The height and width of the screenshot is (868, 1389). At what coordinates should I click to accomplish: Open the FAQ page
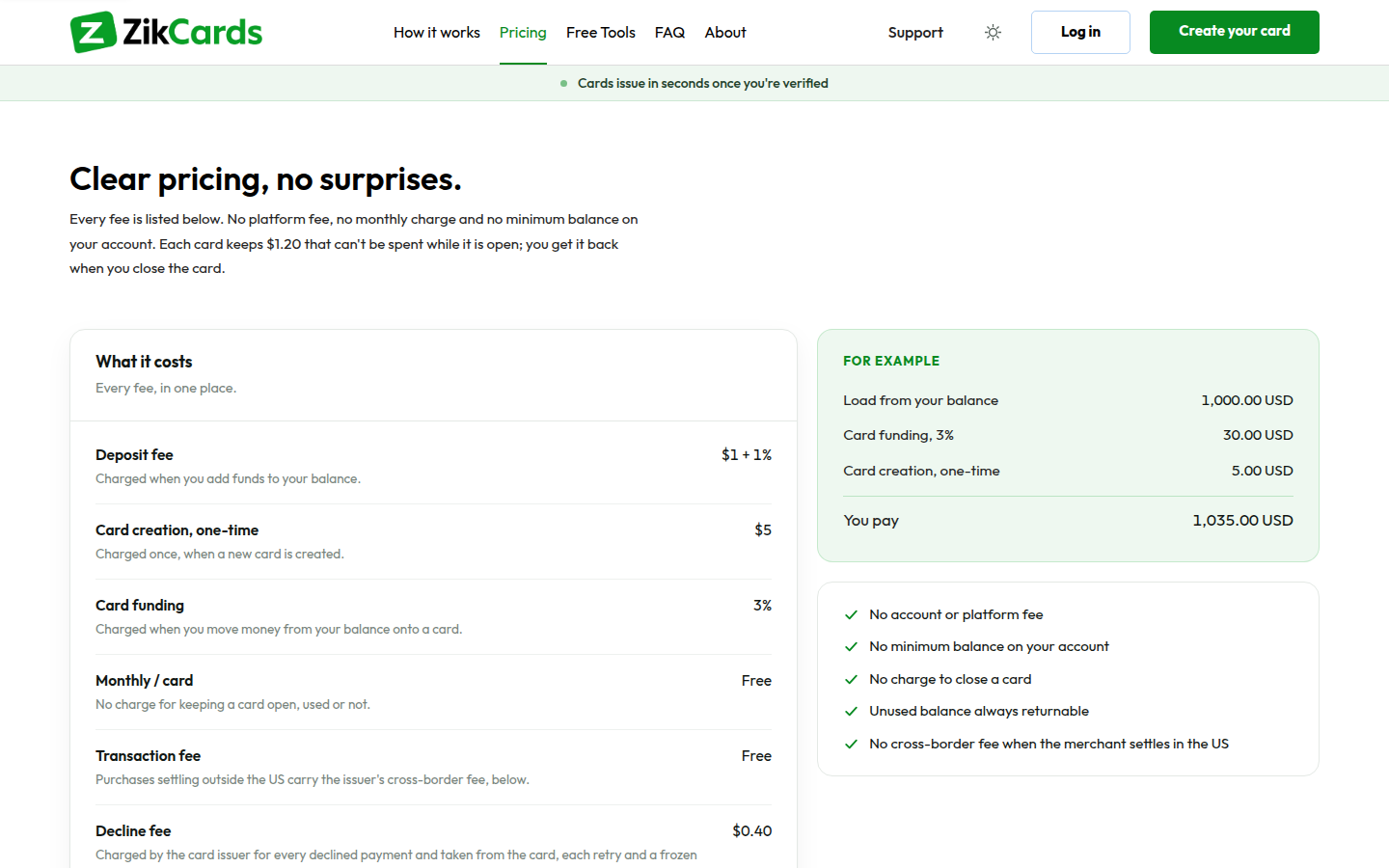pos(669,33)
